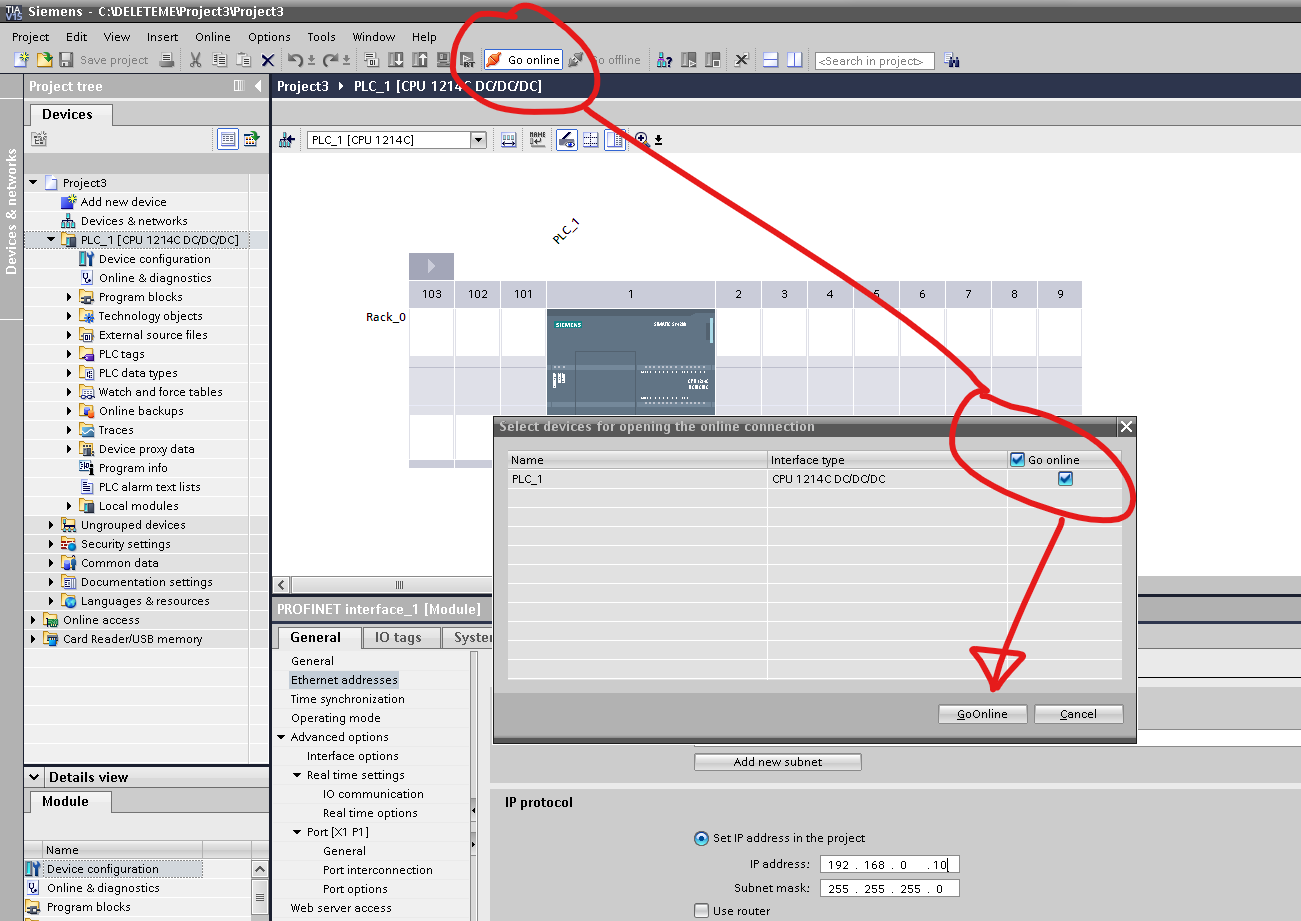The width and height of the screenshot is (1301, 921).
Task: Click the Undo arrow icon
Action: tap(295, 60)
